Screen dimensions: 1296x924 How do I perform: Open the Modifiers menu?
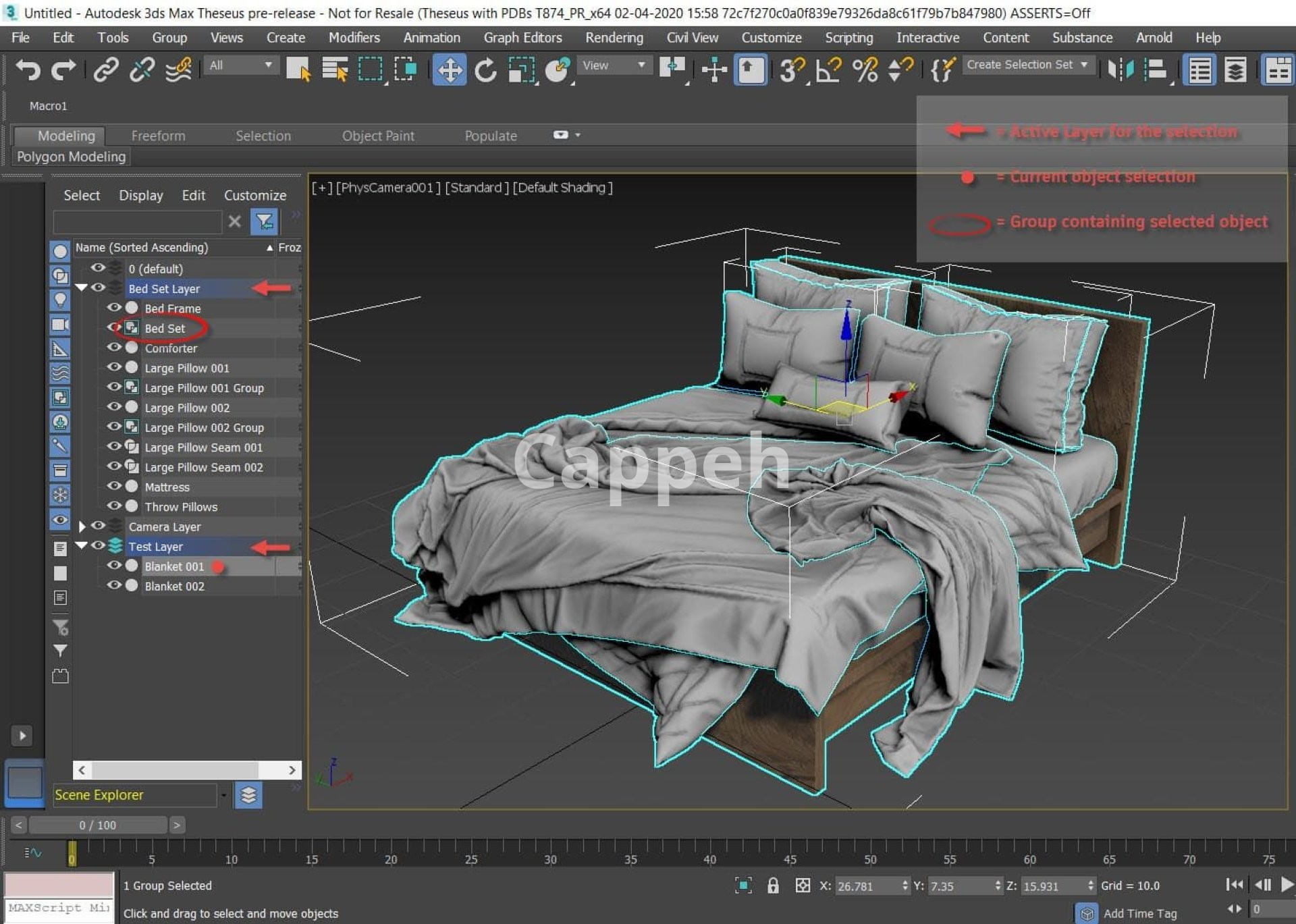(x=354, y=38)
